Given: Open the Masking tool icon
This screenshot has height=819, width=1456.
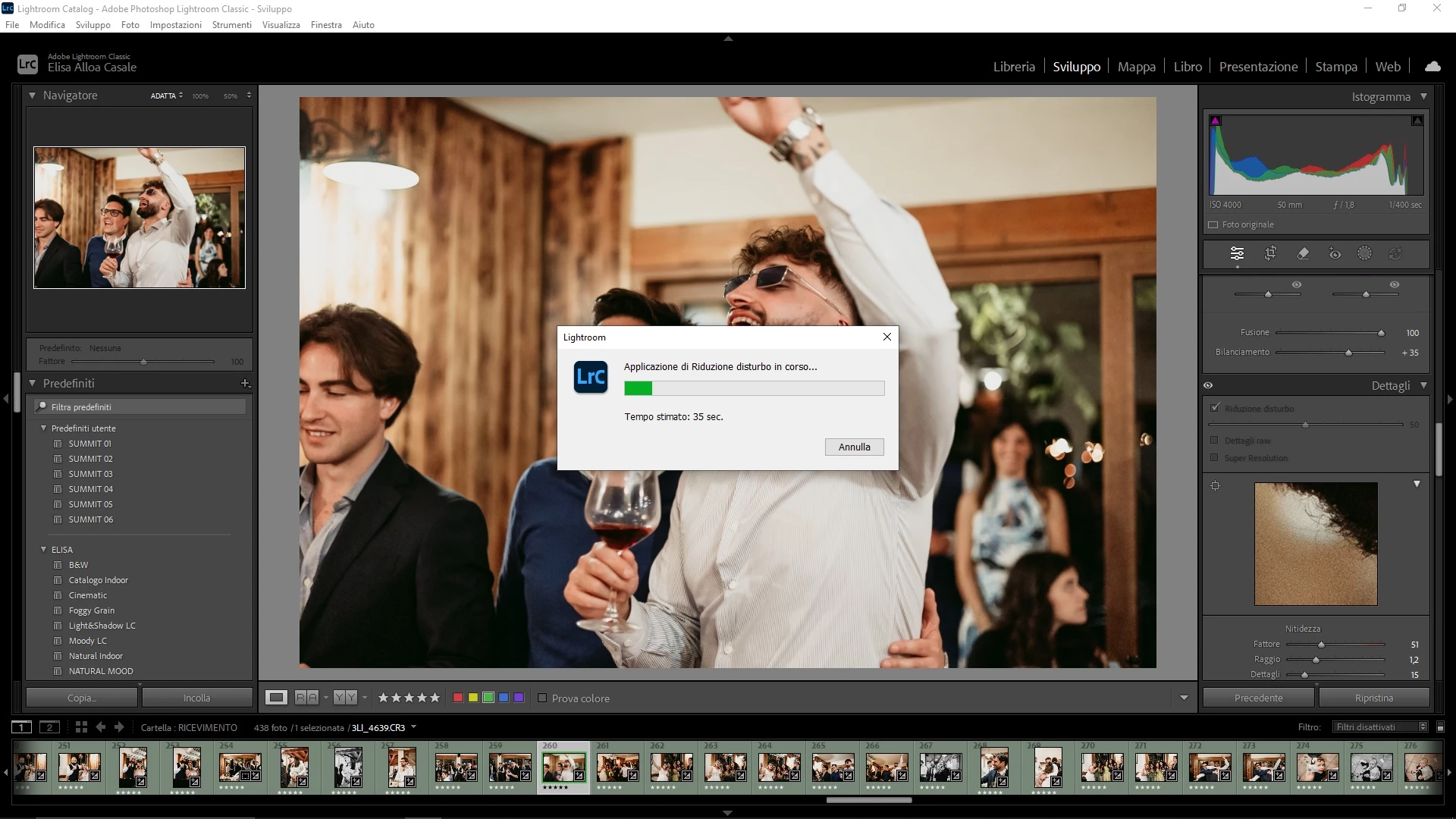Looking at the screenshot, I should coord(1364,254).
